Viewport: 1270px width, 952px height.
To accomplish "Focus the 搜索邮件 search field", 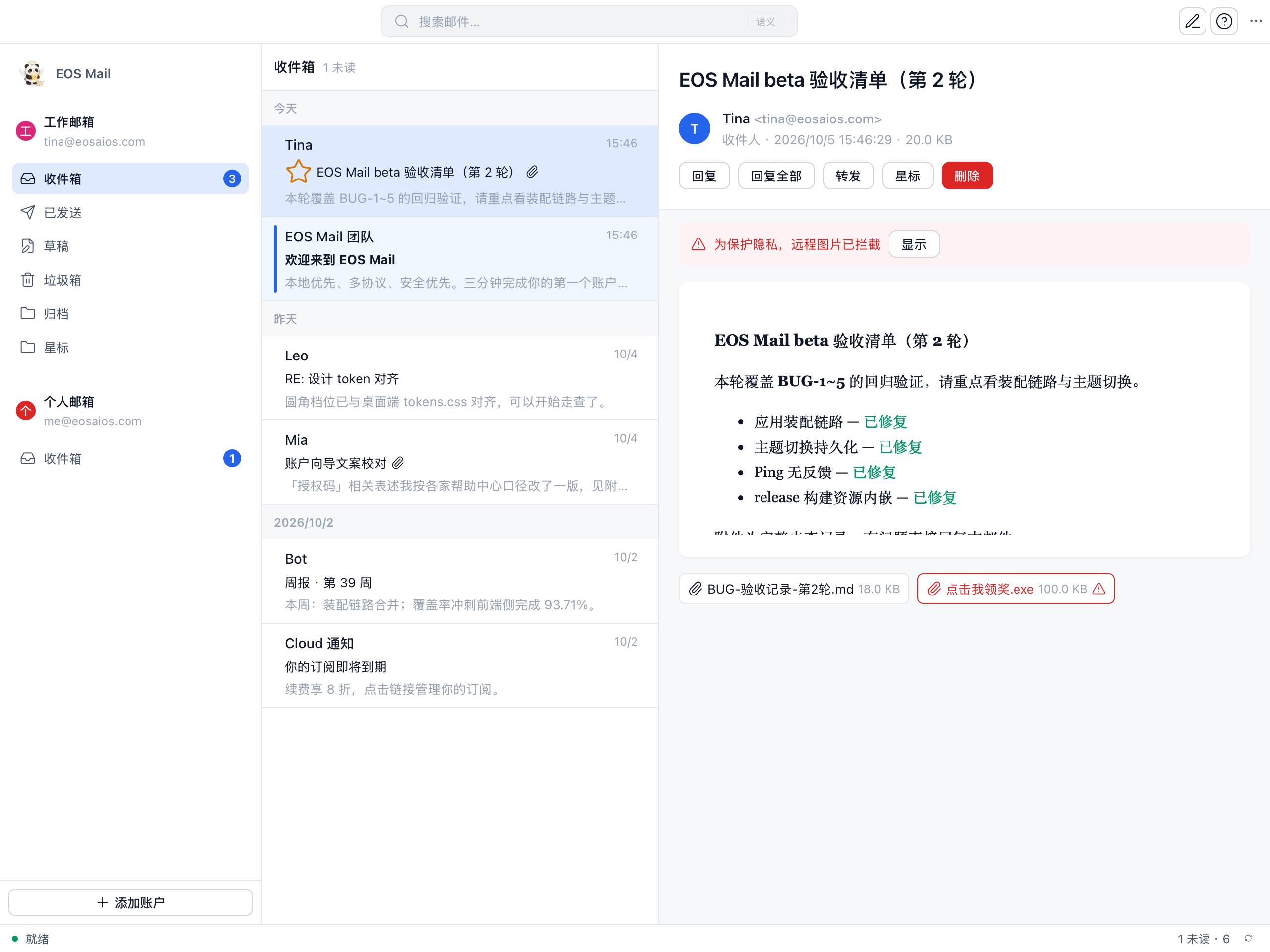I will click(588, 22).
